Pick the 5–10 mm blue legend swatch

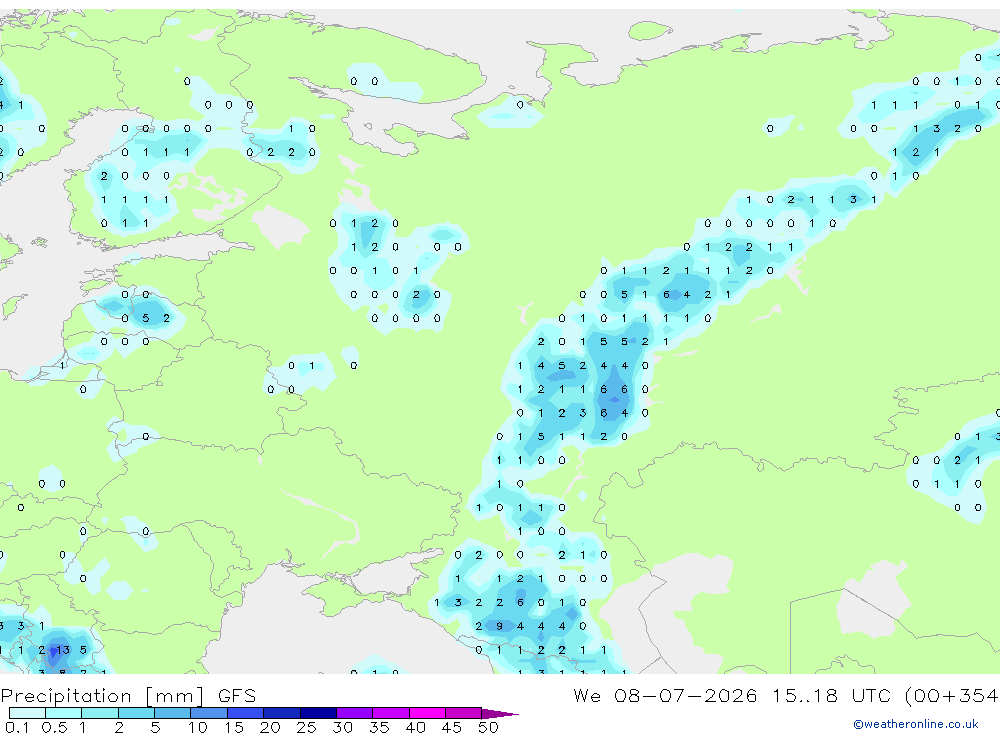click(x=172, y=713)
